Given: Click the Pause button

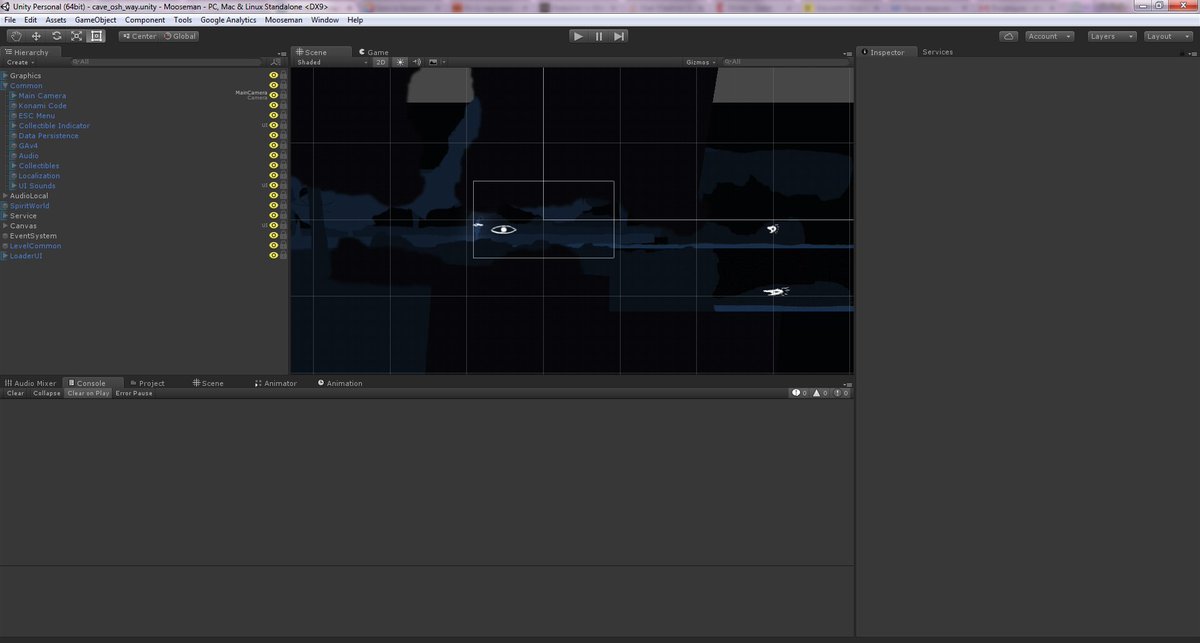Looking at the screenshot, I should point(599,36).
